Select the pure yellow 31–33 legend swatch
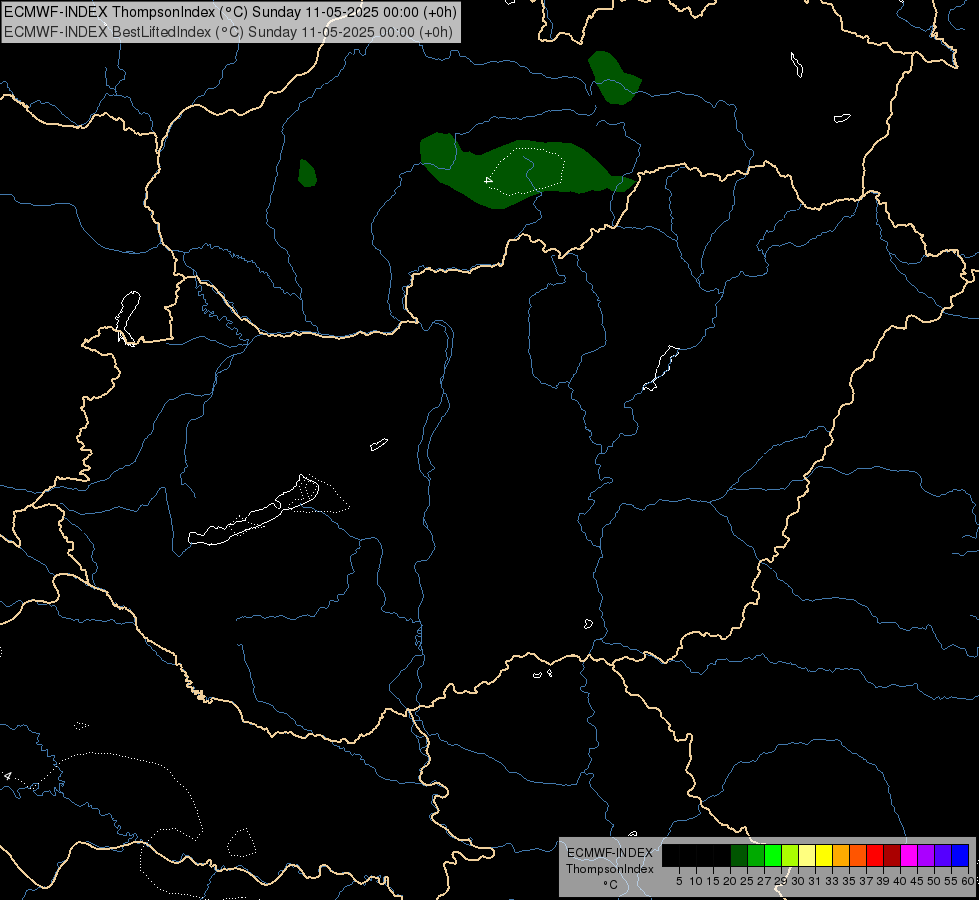This screenshot has height=900, width=979. (824, 855)
